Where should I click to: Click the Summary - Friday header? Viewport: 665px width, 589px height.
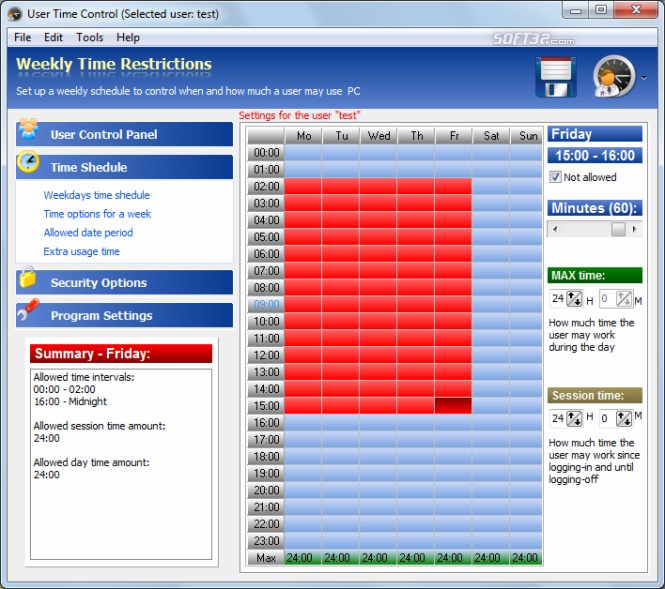(121, 353)
